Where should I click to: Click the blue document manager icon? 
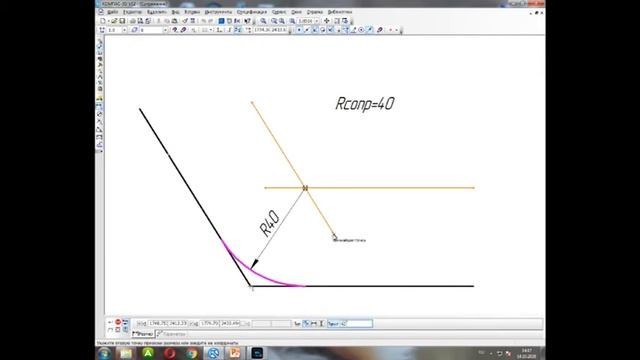[x=221, y=21]
